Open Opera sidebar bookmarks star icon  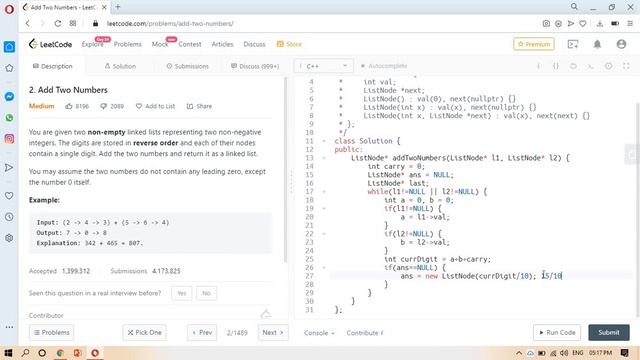[9, 68]
